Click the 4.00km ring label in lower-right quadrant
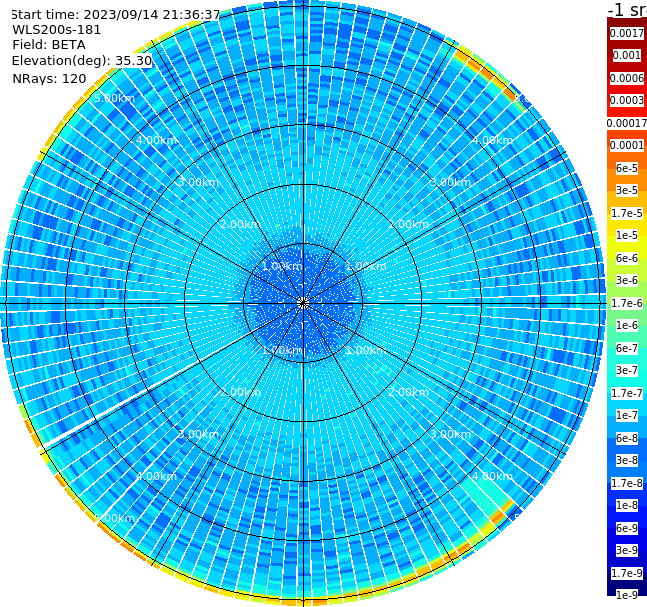 pyautogui.click(x=492, y=476)
